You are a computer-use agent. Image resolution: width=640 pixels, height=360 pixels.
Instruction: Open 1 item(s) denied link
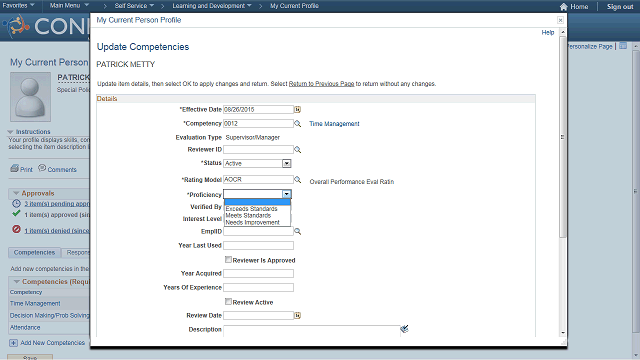tap(57, 231)
